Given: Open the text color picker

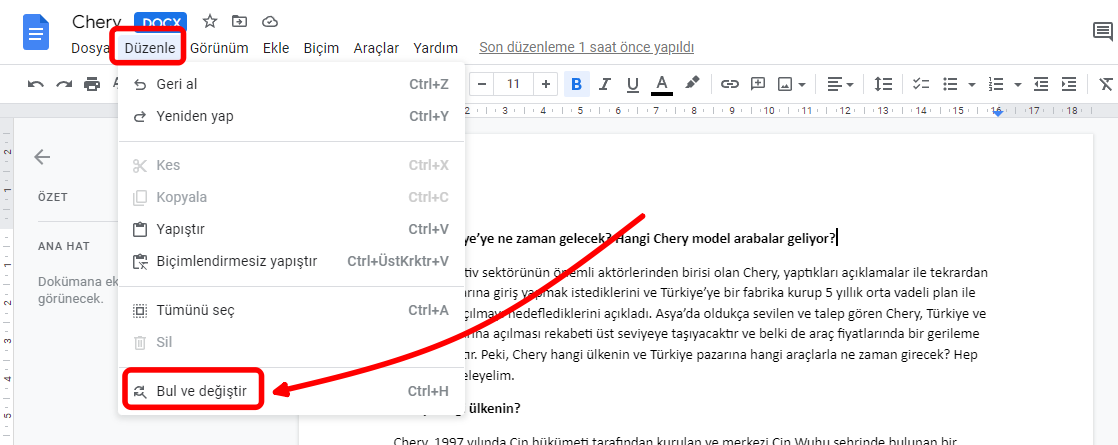Looking at the screenshot, I should coord(661,84).
